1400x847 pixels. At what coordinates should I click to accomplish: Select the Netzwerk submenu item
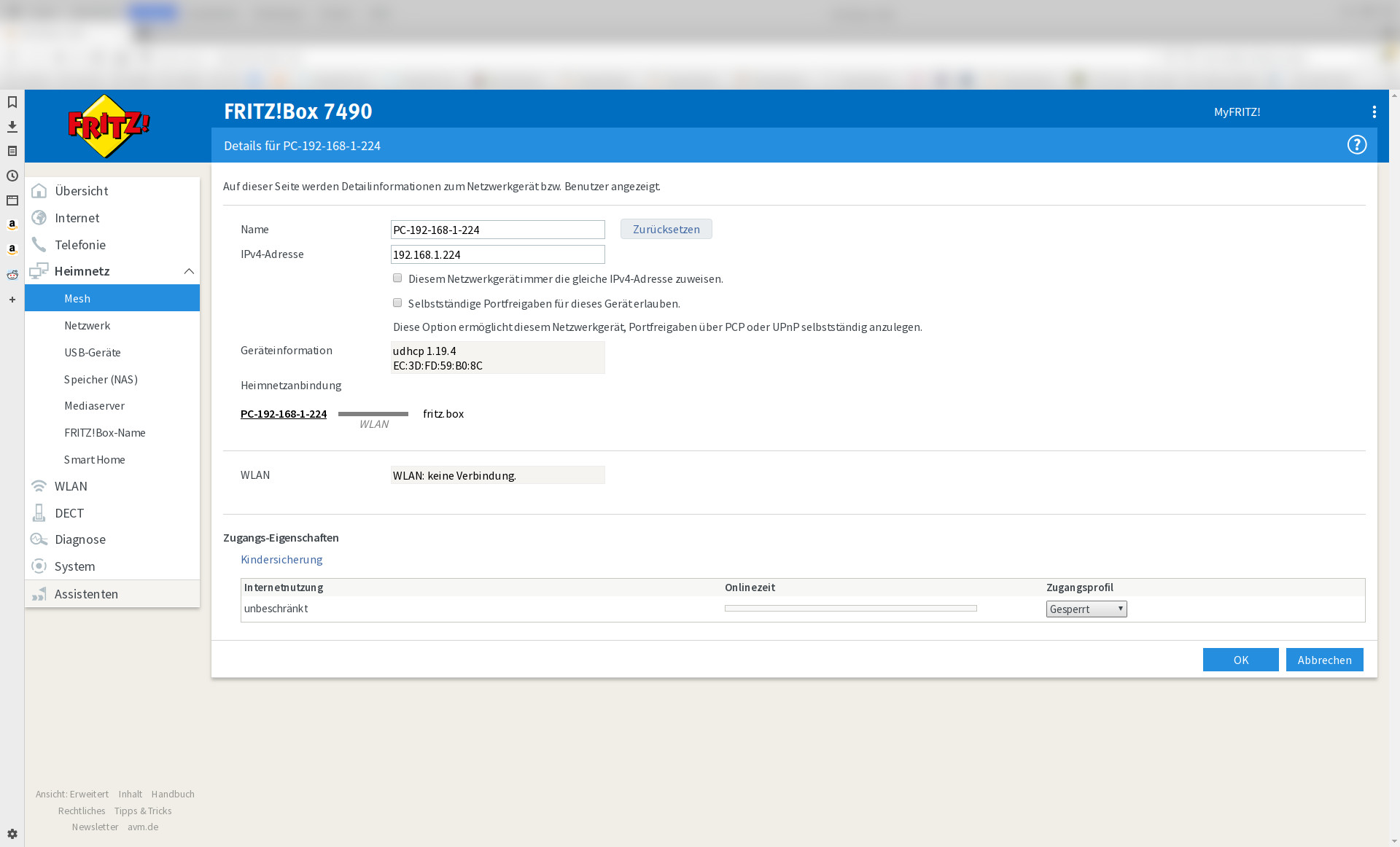coord(112,326)
